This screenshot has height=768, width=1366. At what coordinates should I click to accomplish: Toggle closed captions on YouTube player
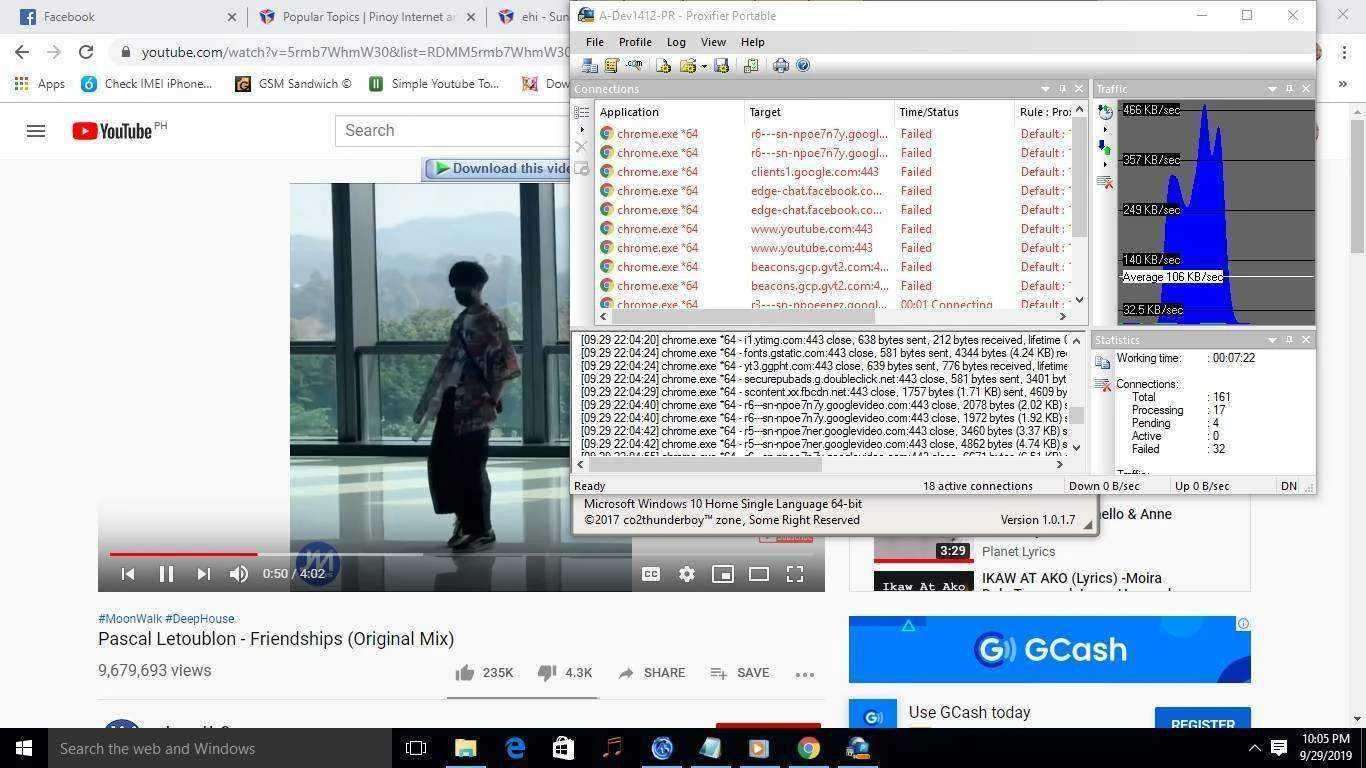pyautogui.click(x=650, y=574)
